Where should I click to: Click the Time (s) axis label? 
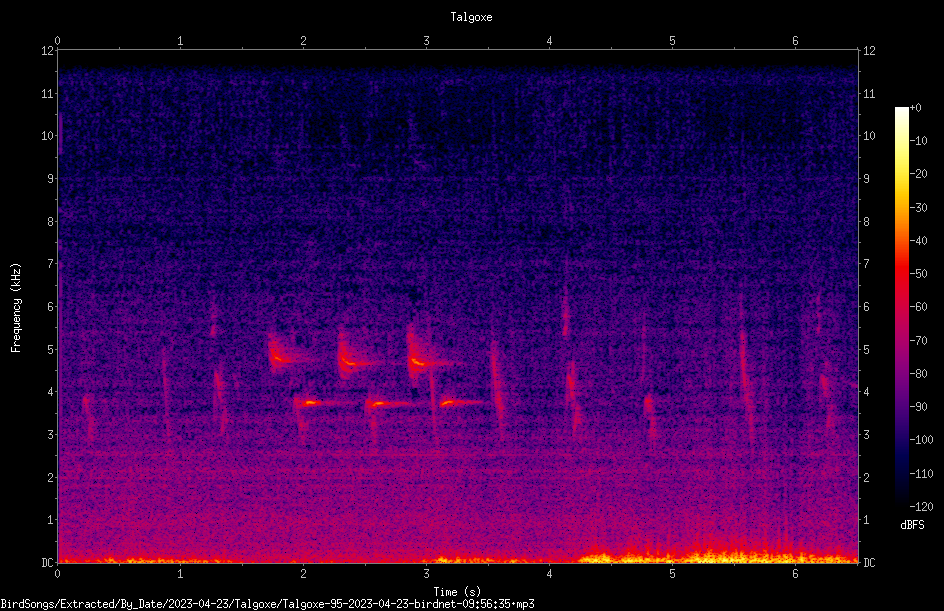(458, 592)
